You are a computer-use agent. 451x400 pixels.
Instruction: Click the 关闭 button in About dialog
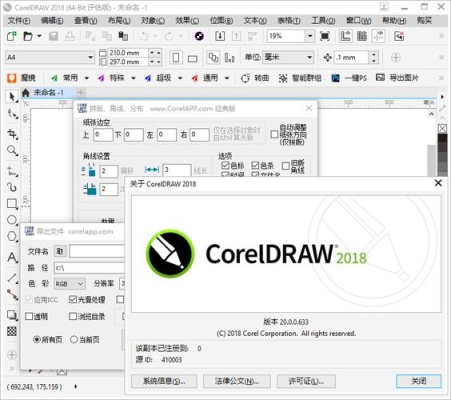(419, 381)
